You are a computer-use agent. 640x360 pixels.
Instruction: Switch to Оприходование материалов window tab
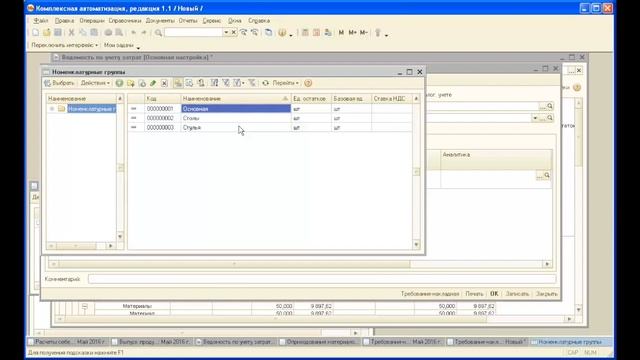pos(319,342)
